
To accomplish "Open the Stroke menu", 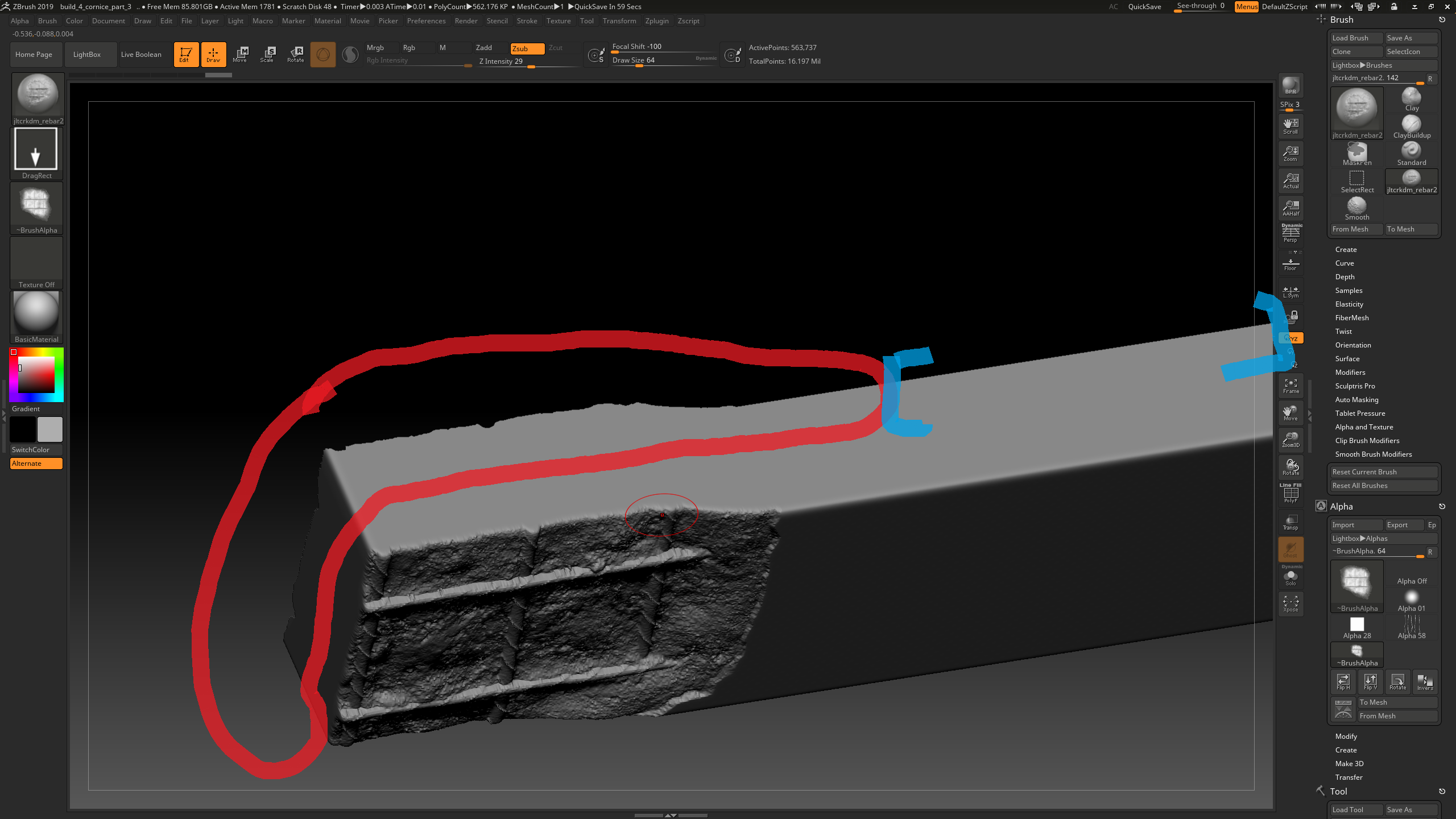I will click(x=527, y=21).
